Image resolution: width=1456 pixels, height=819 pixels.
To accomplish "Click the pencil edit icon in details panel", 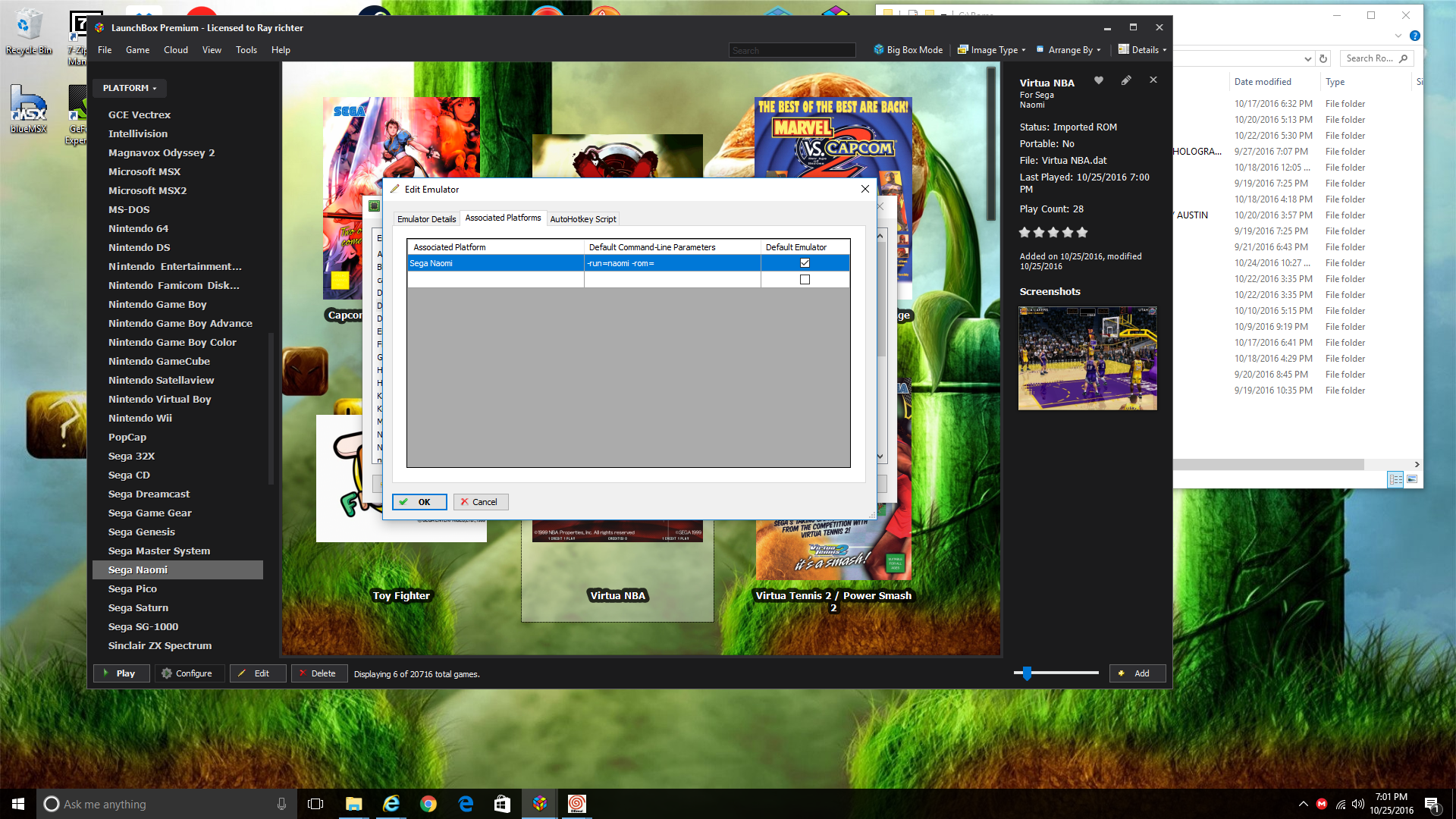I will (x=1126, y=80).
